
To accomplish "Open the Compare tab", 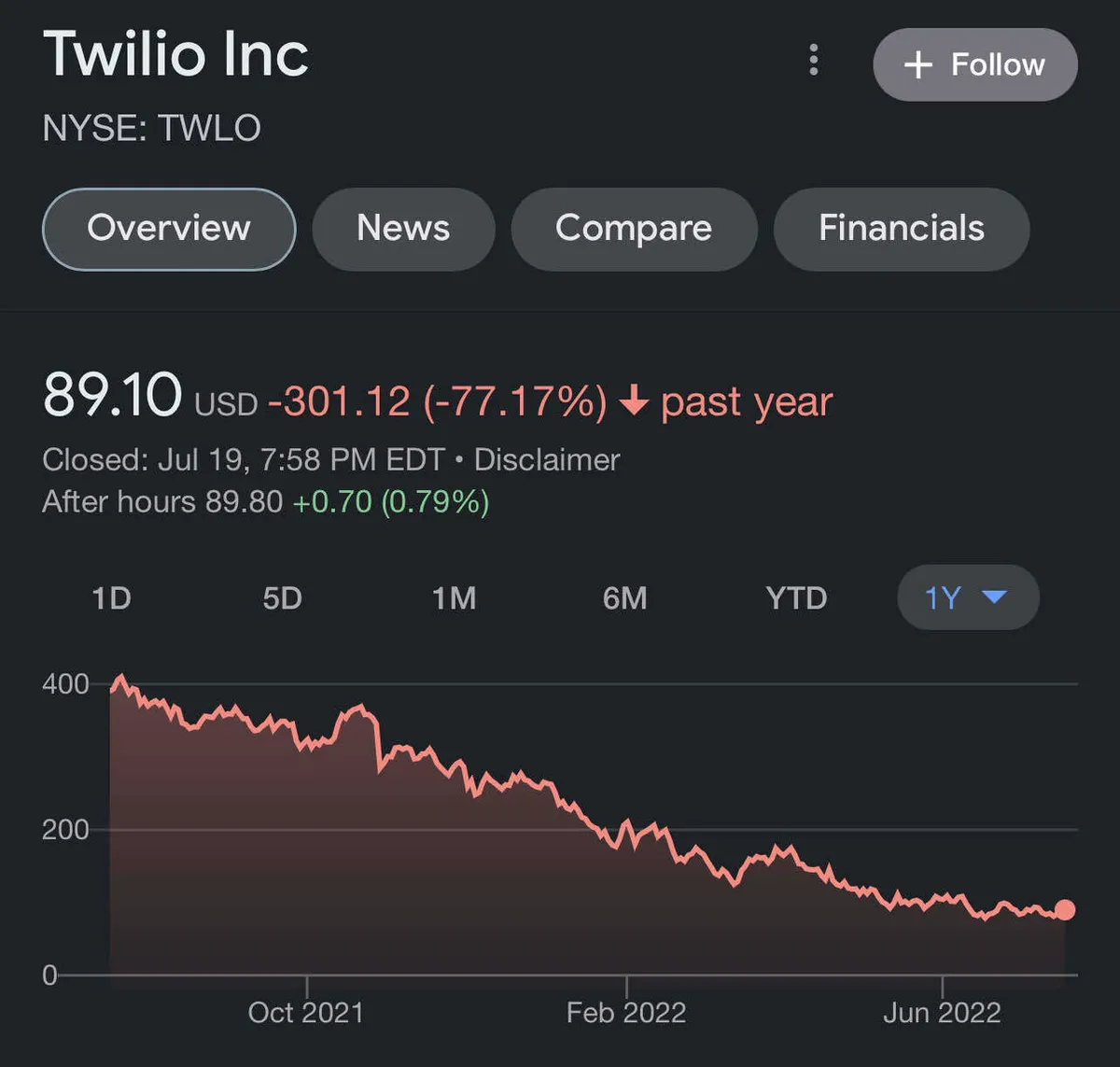I will pos(634,229).
